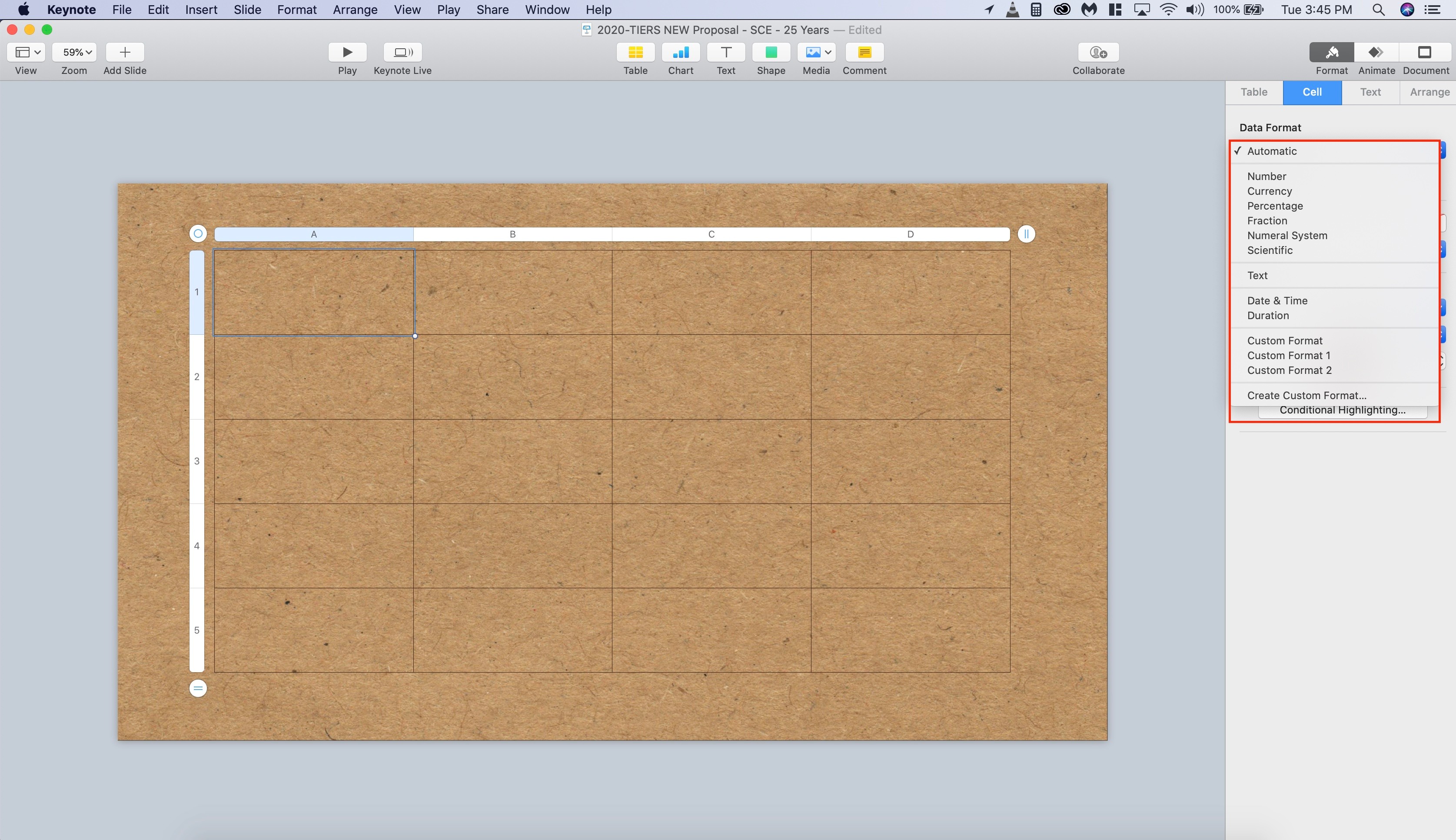
Task: Click the Add Slide button
Action: 125,53
